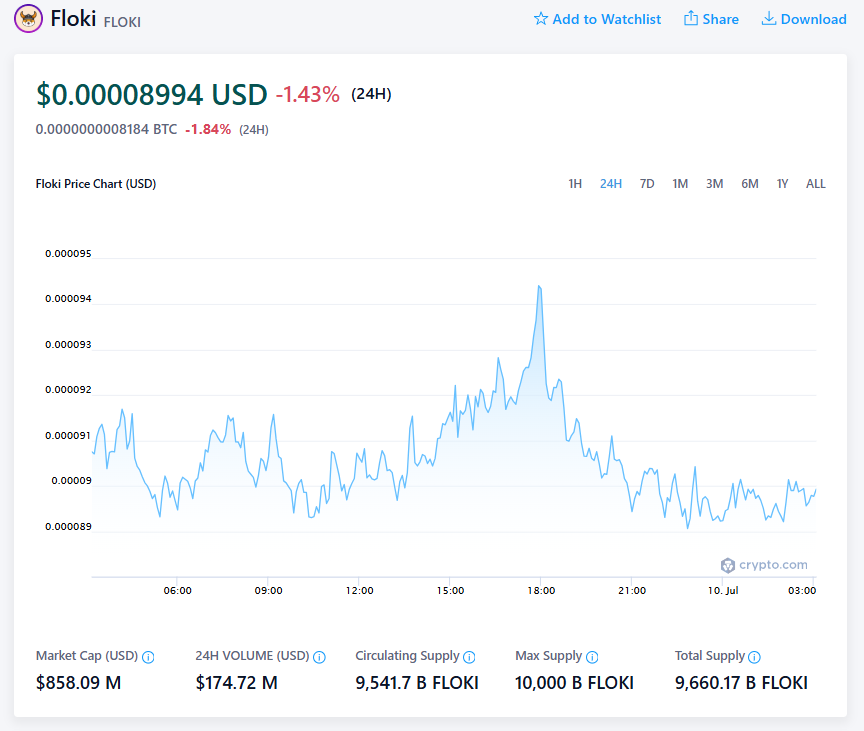Click the star icon beside Add to Watchlist
This screenshot has width=864, height=731.
[x=541, y=19]
